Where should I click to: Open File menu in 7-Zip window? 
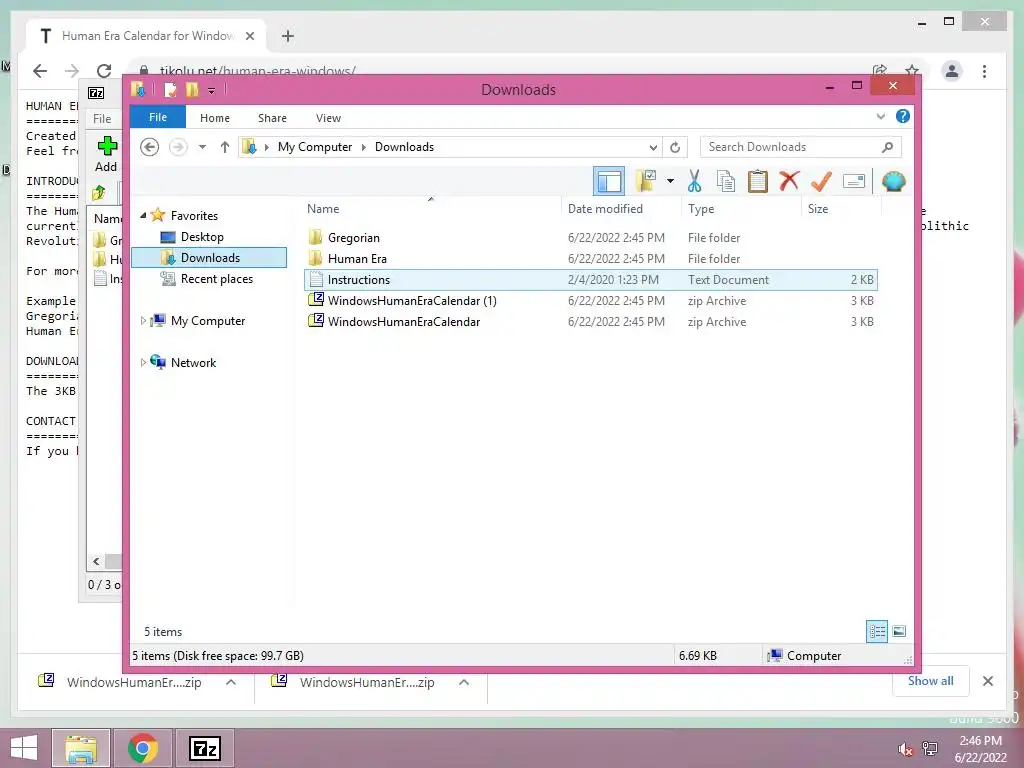[102, 119]
